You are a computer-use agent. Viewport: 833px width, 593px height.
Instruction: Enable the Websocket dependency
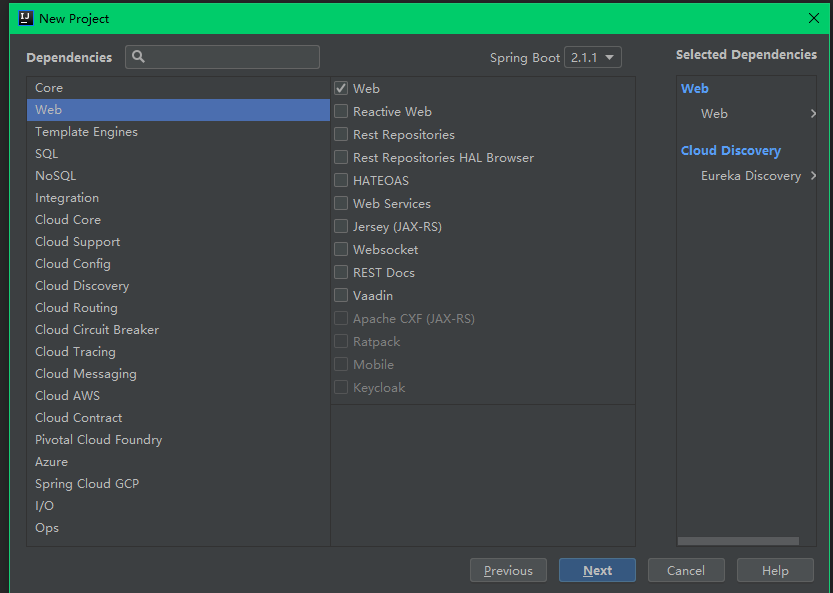341,249
